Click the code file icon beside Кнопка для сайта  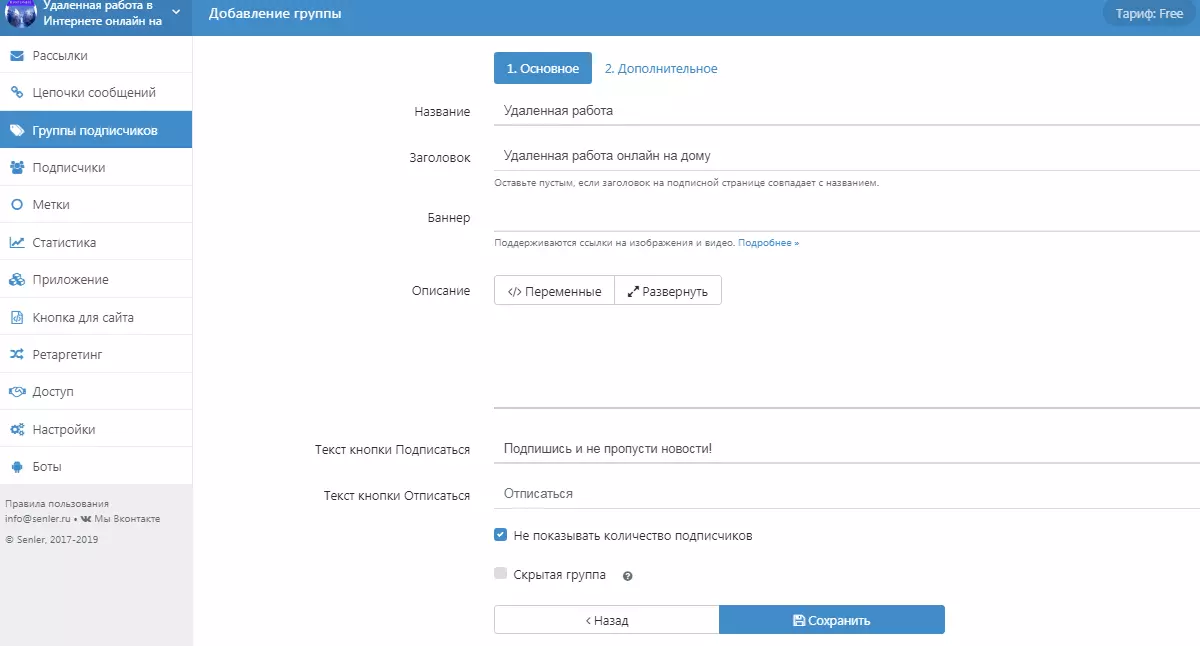[x=16, y=317]
